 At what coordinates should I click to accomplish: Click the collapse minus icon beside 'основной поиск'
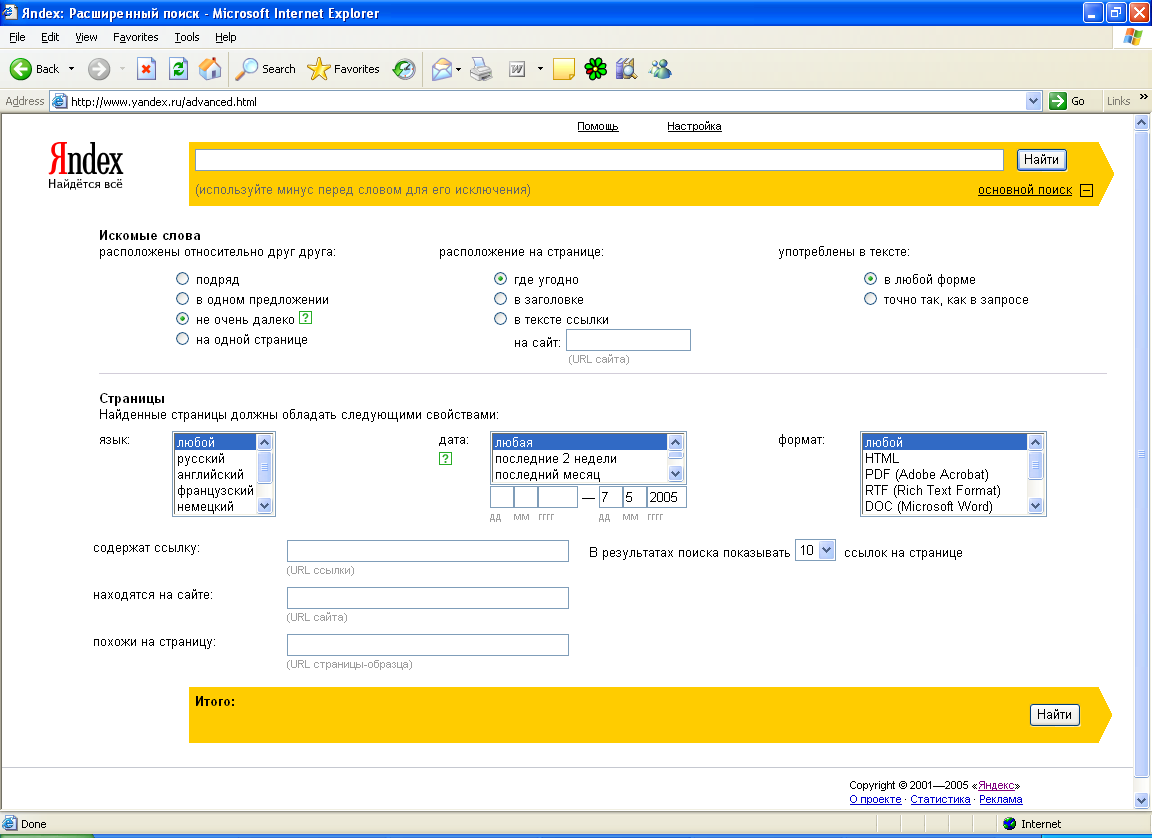(x=1087, y=190)
